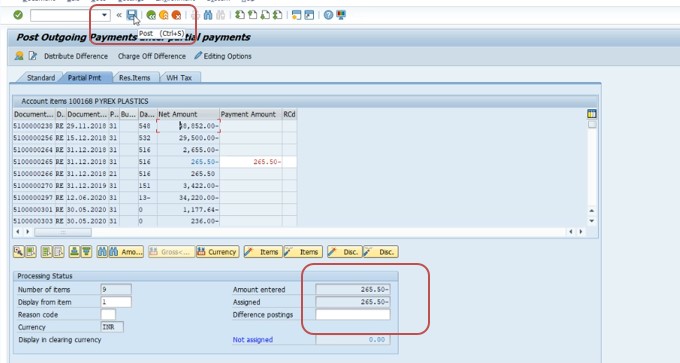Click magnifier icon in lower button row
The image size is (680, 363).
click(x=19, y=252)
